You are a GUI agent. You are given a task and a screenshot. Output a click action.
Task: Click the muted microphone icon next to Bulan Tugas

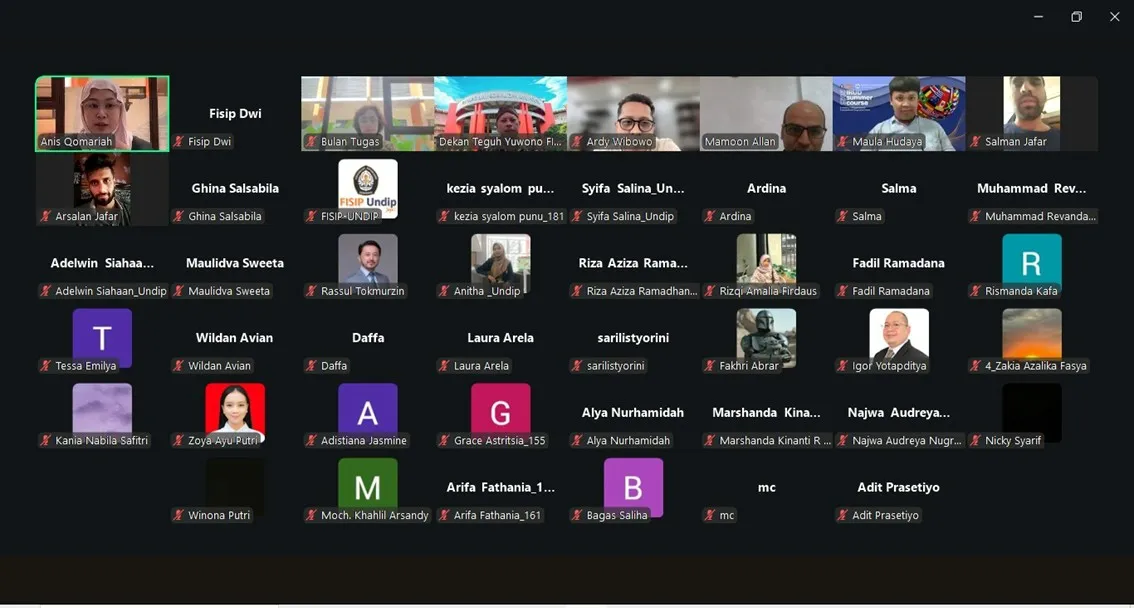tap(312, 142)
